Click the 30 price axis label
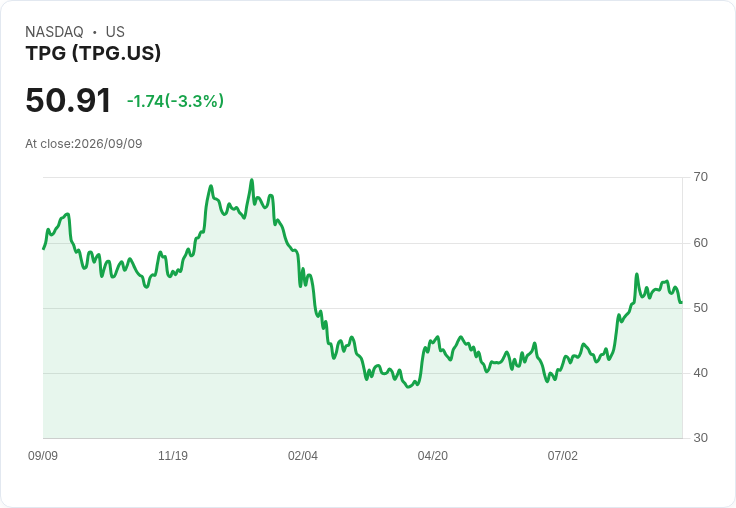Image resolution: width=736 pixels, height=508 pixels. 700,438
